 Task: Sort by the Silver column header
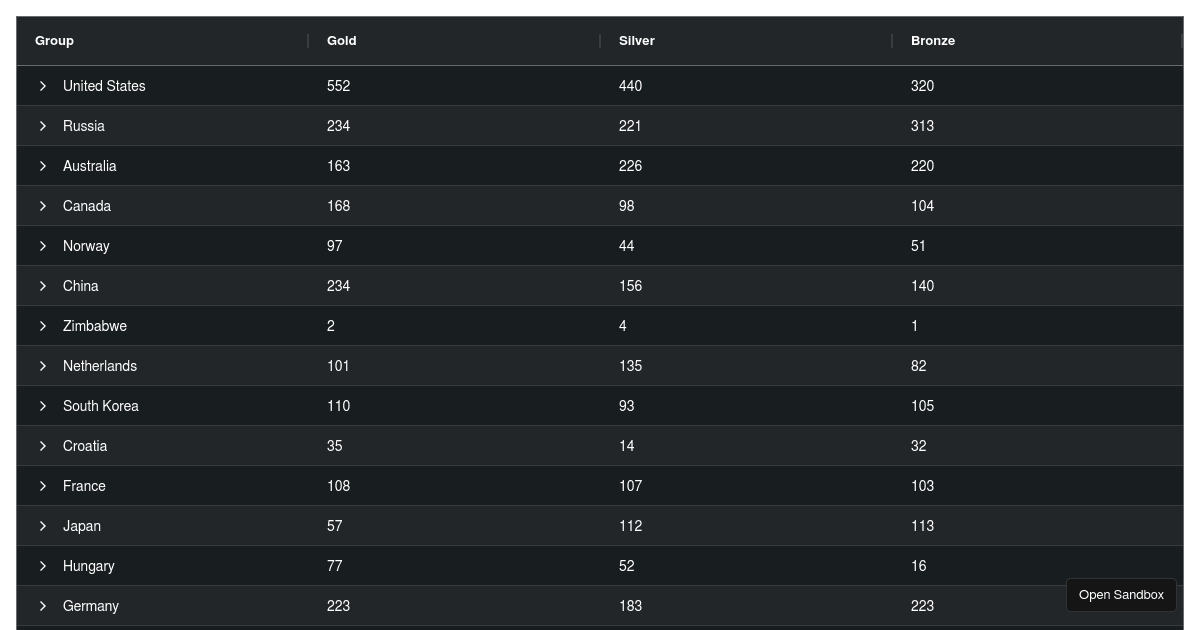tap(637, 41)
